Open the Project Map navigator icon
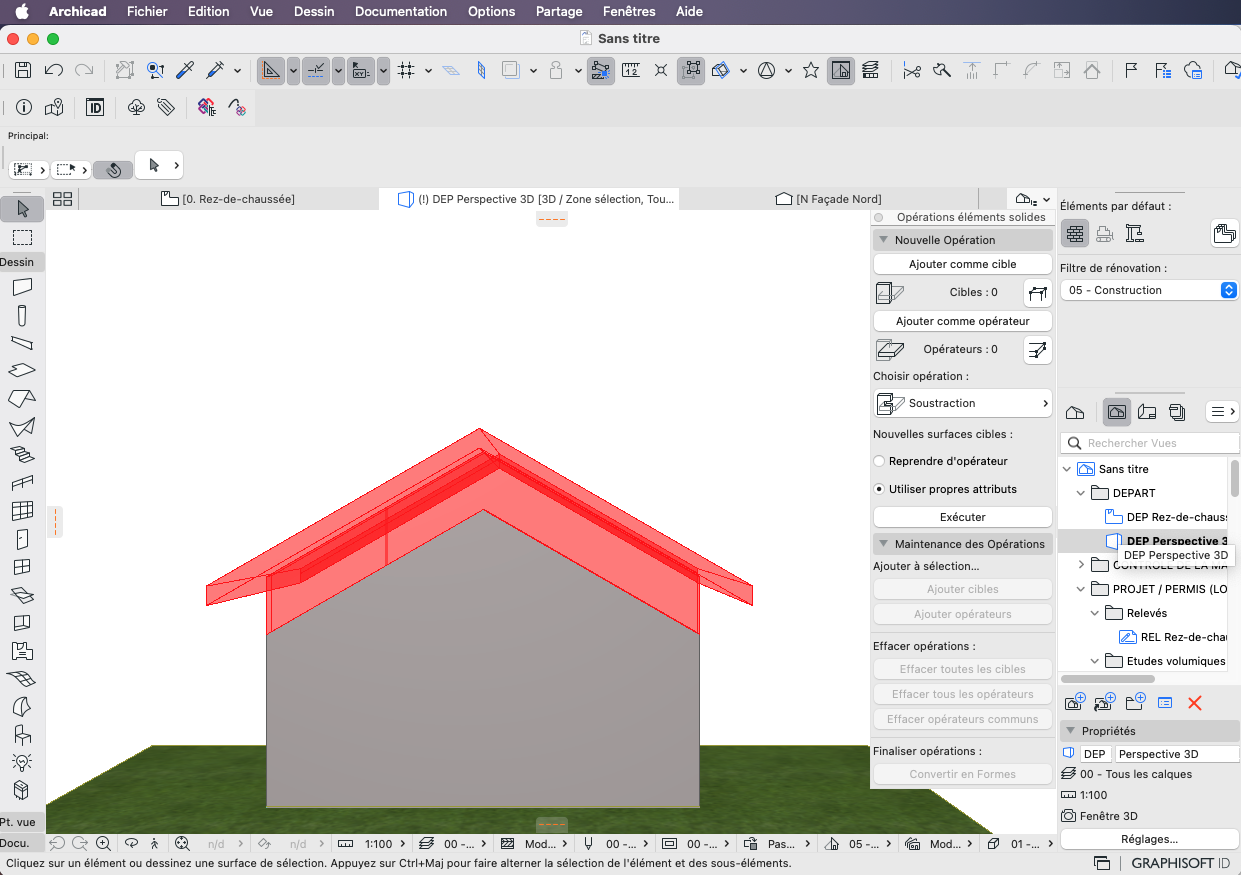 [1075, 412]
